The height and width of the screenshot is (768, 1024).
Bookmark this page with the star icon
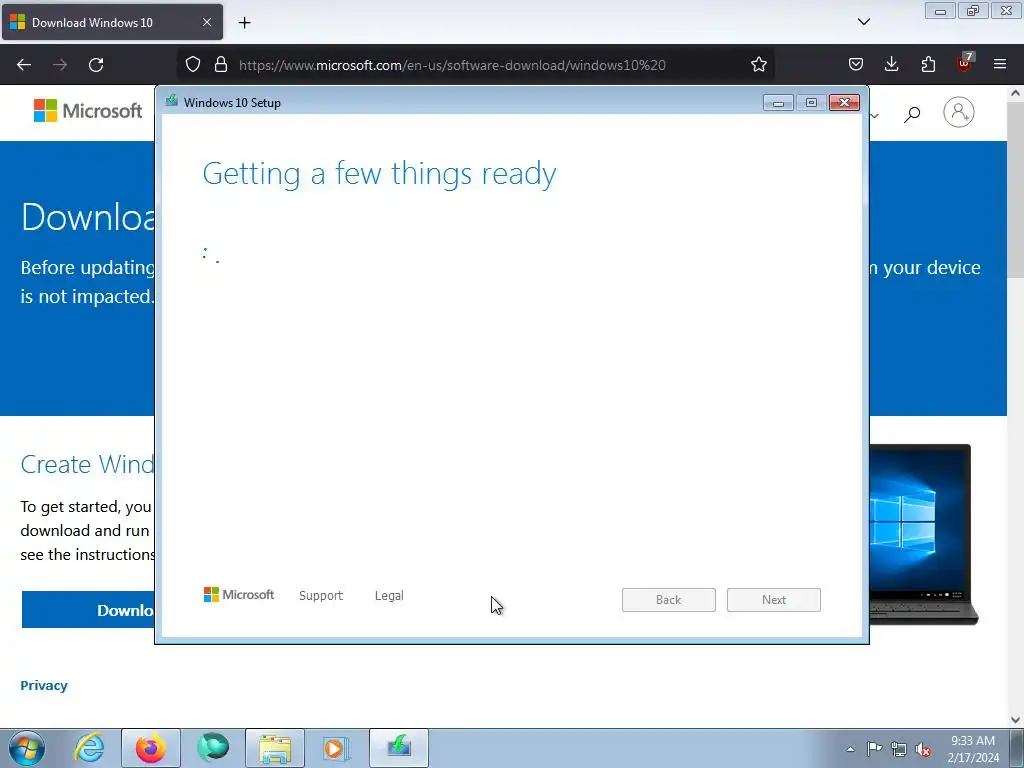click(x=758, y=65)
